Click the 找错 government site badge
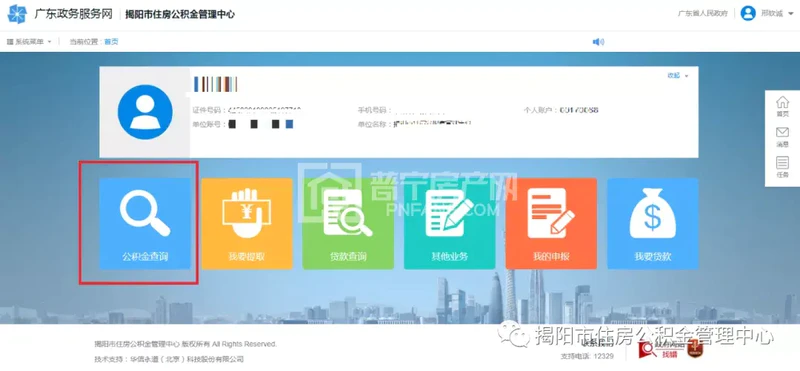The height and width of the screenshot is (371, 800). (x=662, y=350)
